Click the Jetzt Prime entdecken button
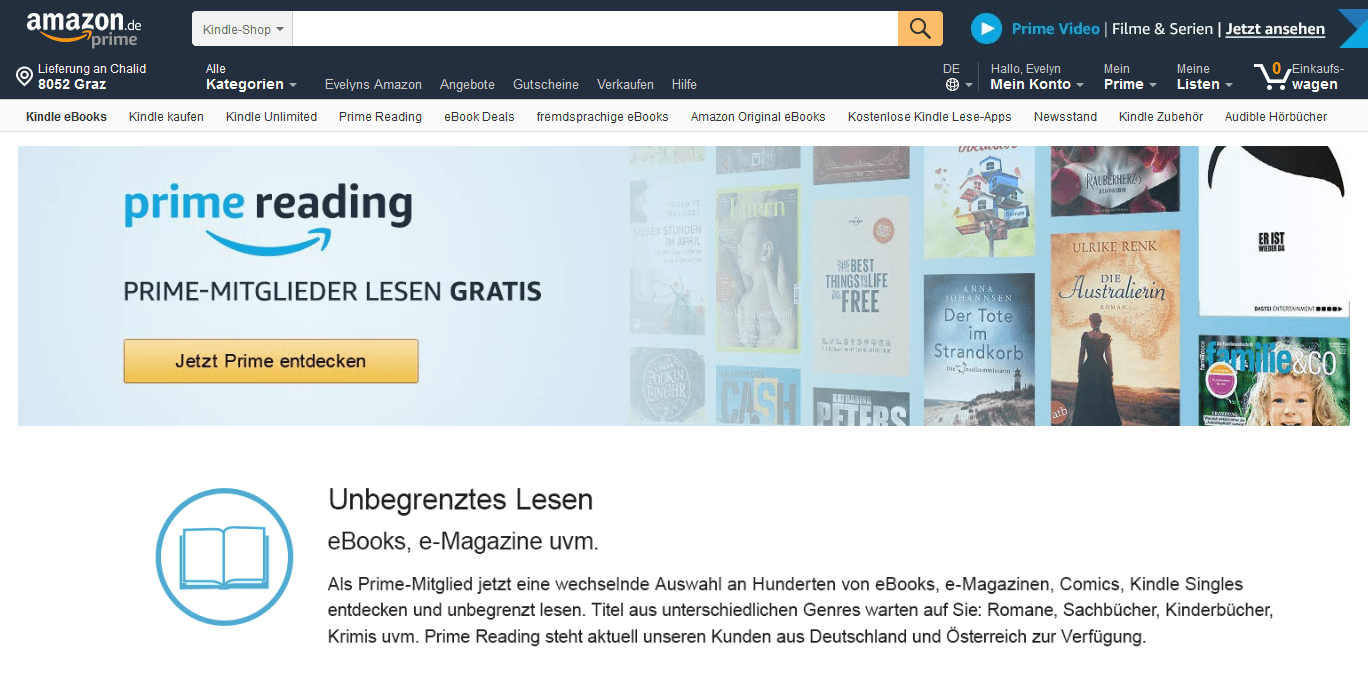Screen dimensions: 1368x680 point(271,361)
